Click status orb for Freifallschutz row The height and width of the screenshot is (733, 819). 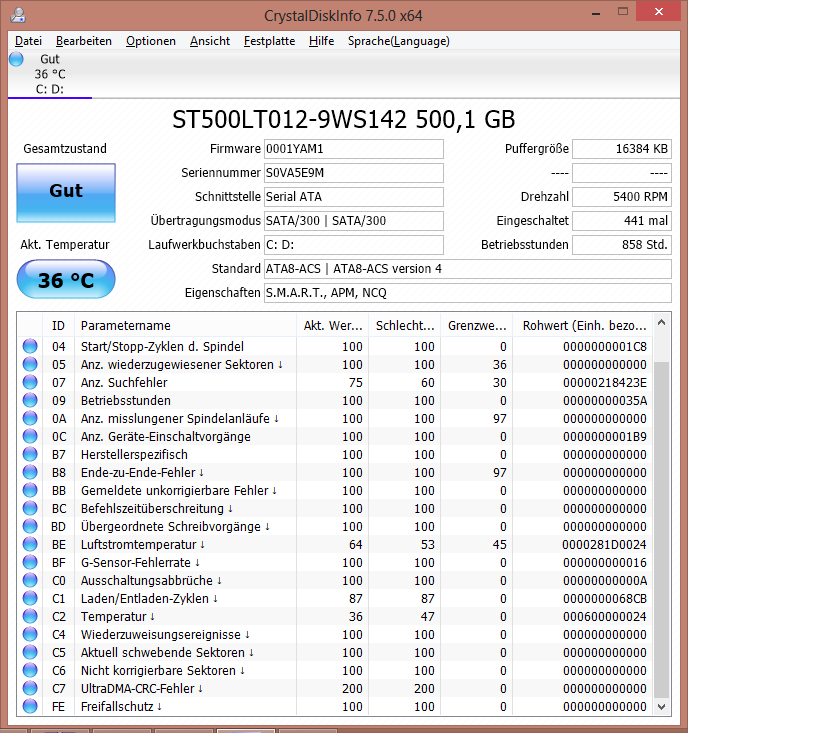pyautogui.click(x=30, y=706)
